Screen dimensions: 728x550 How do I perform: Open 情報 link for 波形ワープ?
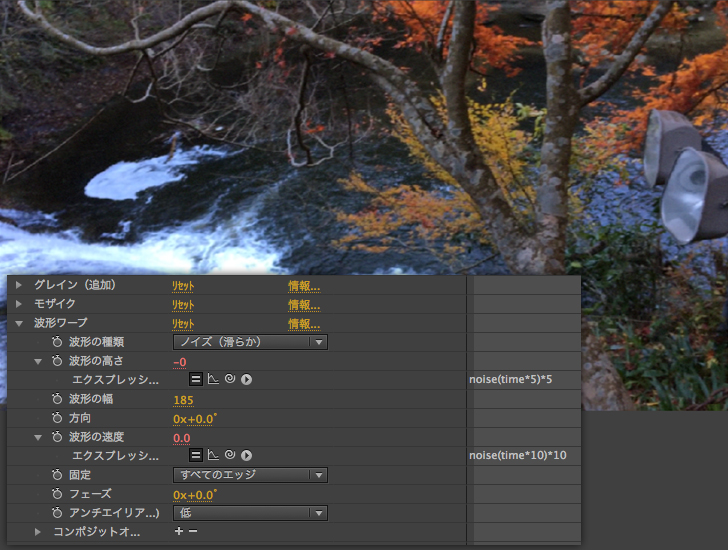[304, 323]
